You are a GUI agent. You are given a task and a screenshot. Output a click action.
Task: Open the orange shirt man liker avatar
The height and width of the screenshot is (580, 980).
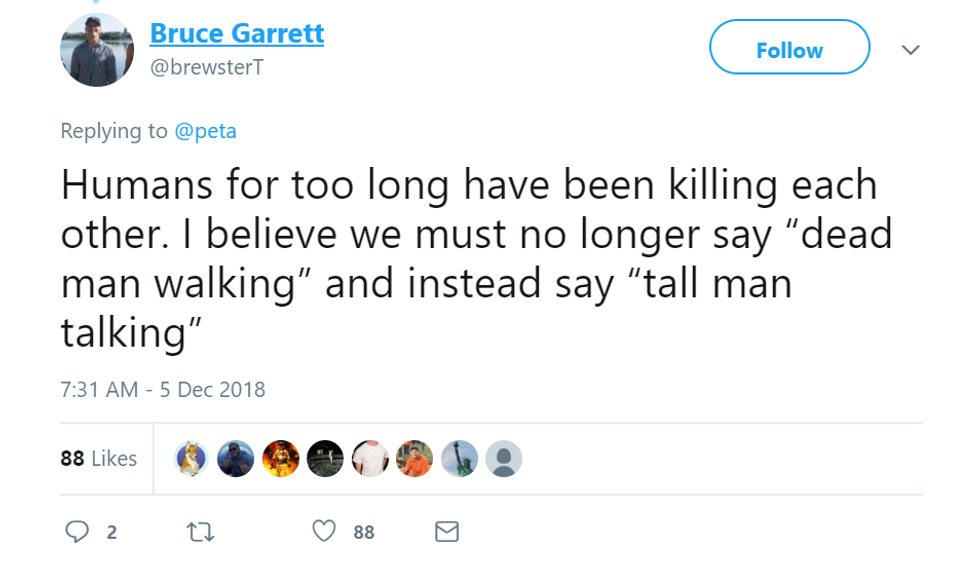point(415,459)
